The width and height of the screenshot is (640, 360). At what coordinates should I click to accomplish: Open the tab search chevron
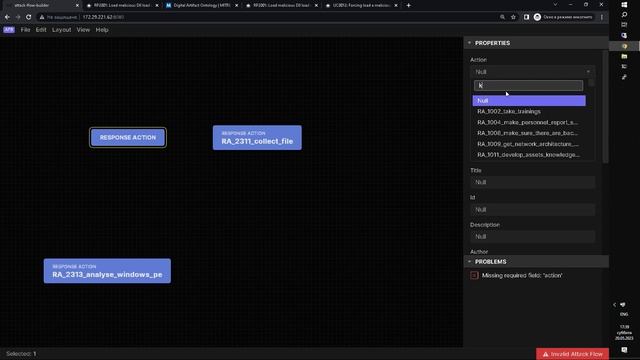tap(555, 4)
